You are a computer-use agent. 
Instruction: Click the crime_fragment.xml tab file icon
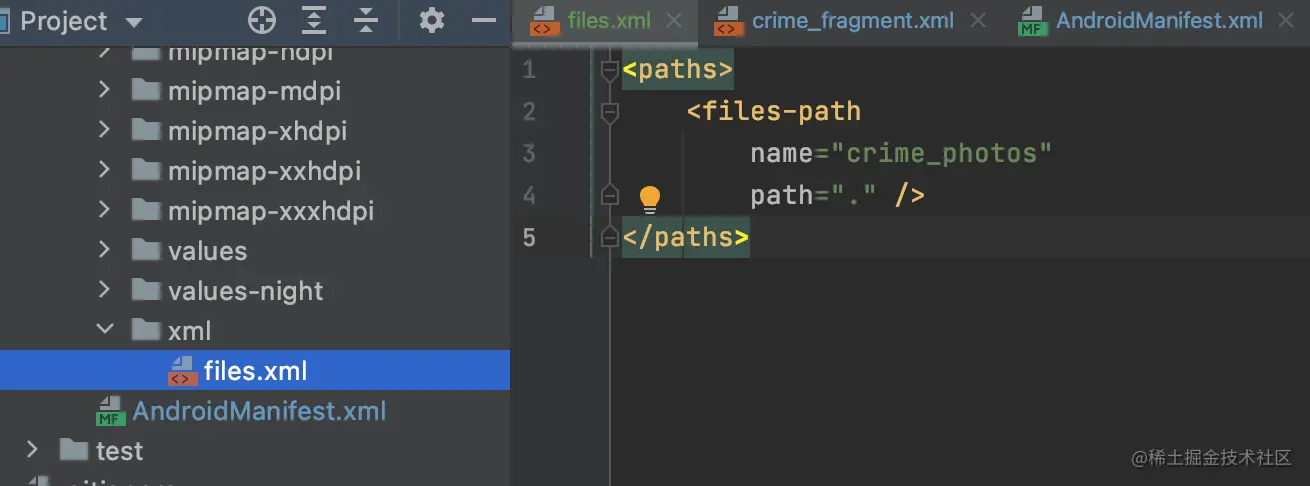[x=728, y=21]
